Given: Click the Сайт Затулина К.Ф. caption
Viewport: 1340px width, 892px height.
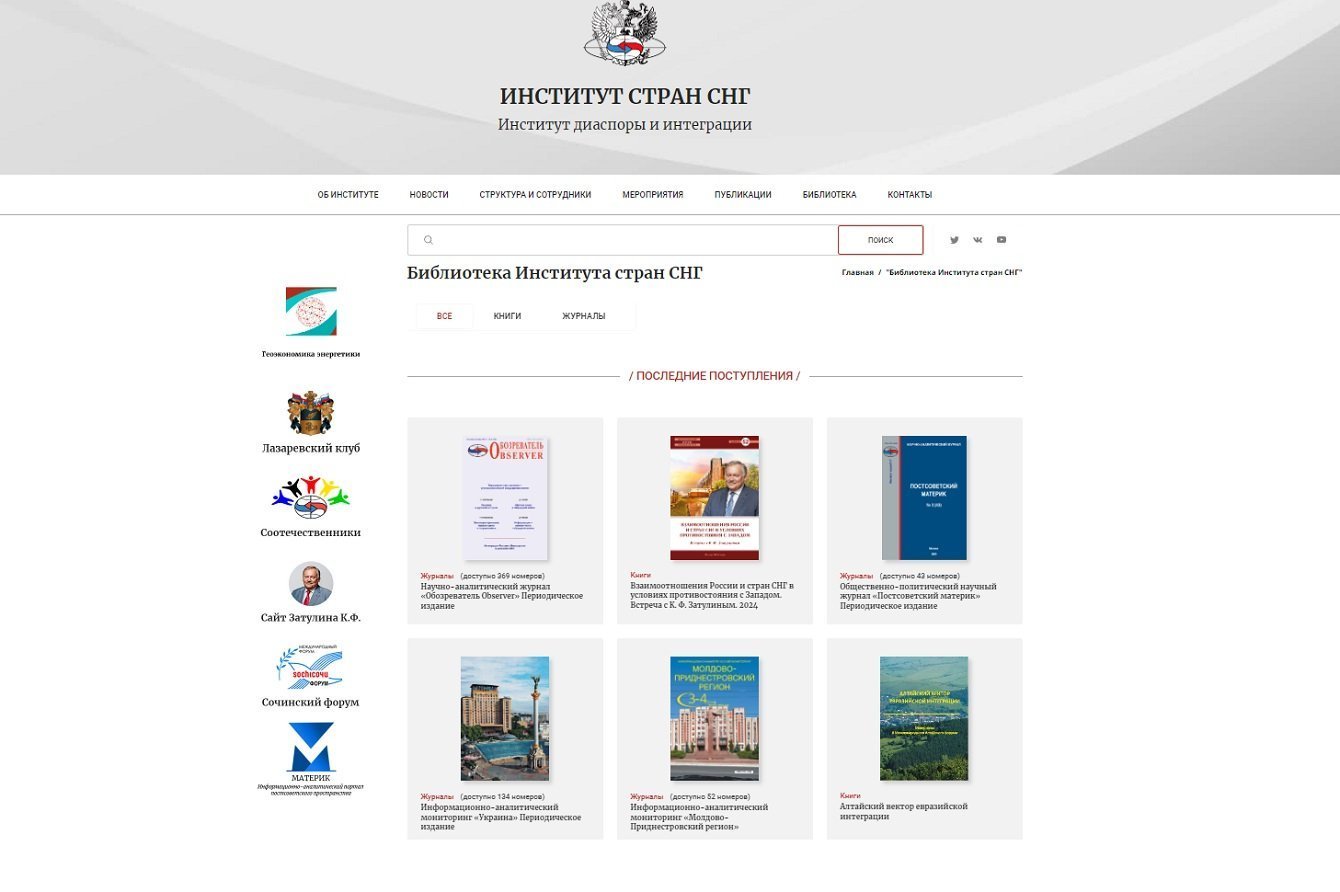Looking at the screenshot, I should tap(311, 618).
